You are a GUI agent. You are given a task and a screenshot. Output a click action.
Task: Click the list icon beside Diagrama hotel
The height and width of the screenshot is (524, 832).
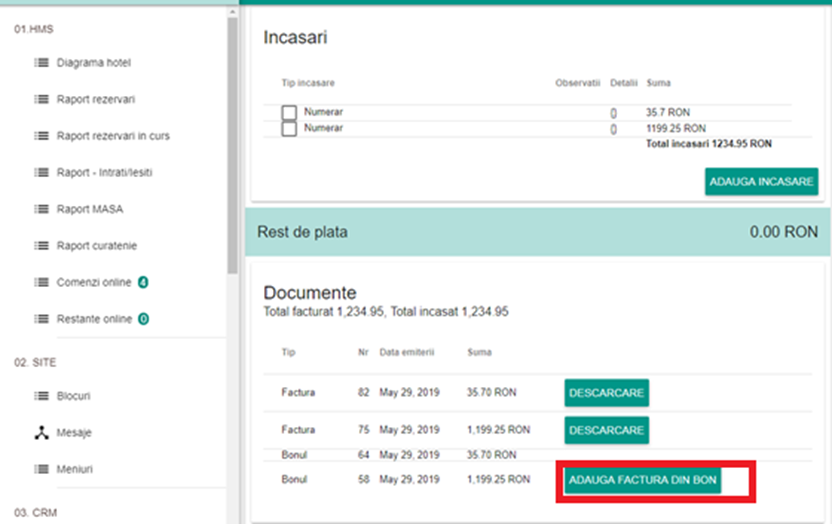(41, 63)
